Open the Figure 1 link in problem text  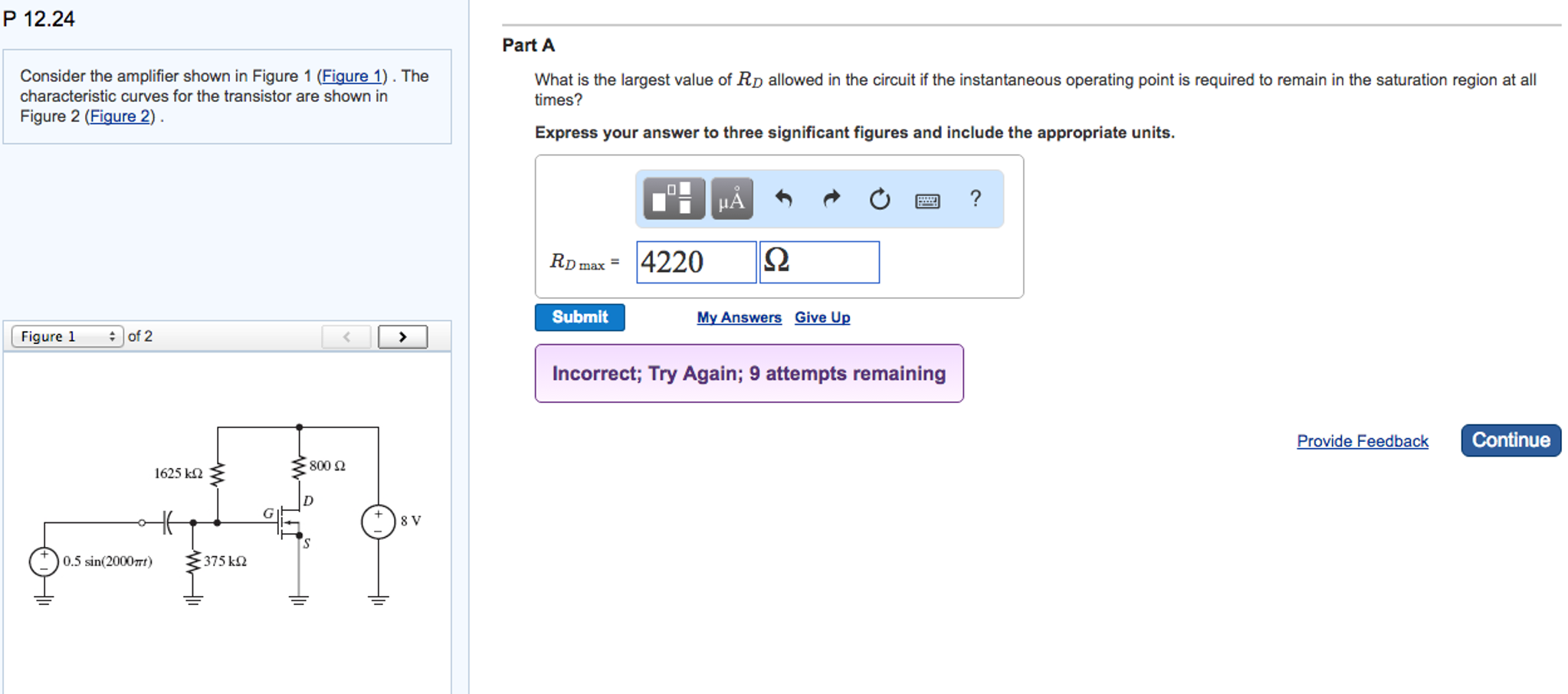(352, 76)
